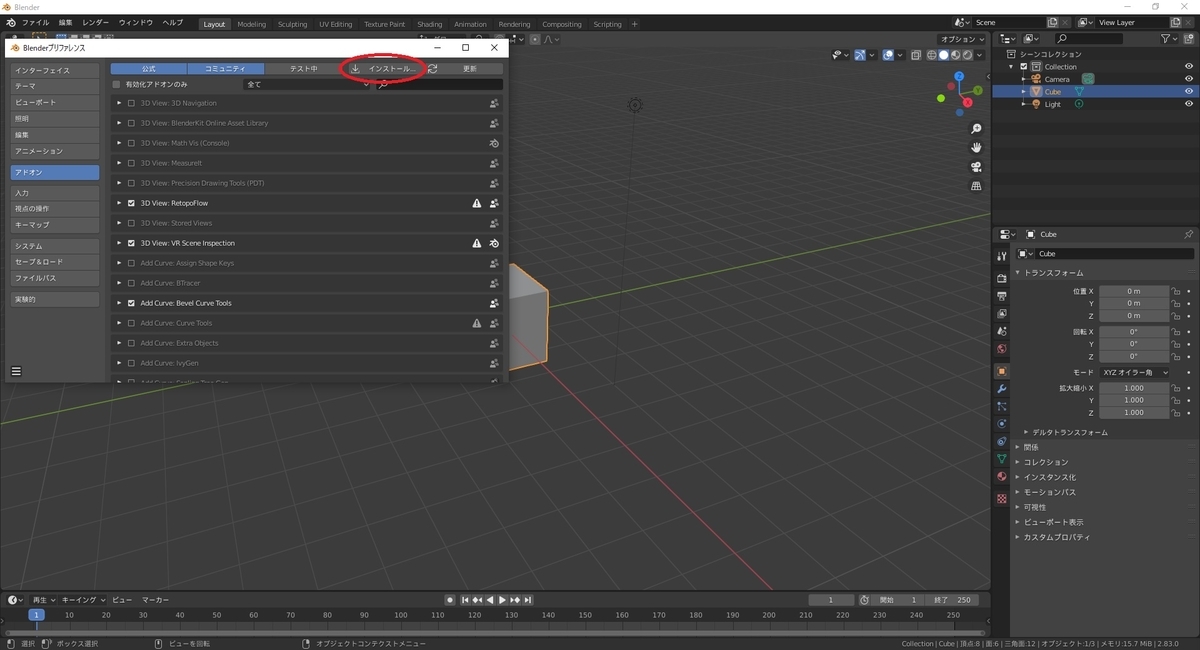The width and height of the screenshot is (1200, 650).
Task: Open the Object Constraints icon tab
Action: tap(1002, 441)
